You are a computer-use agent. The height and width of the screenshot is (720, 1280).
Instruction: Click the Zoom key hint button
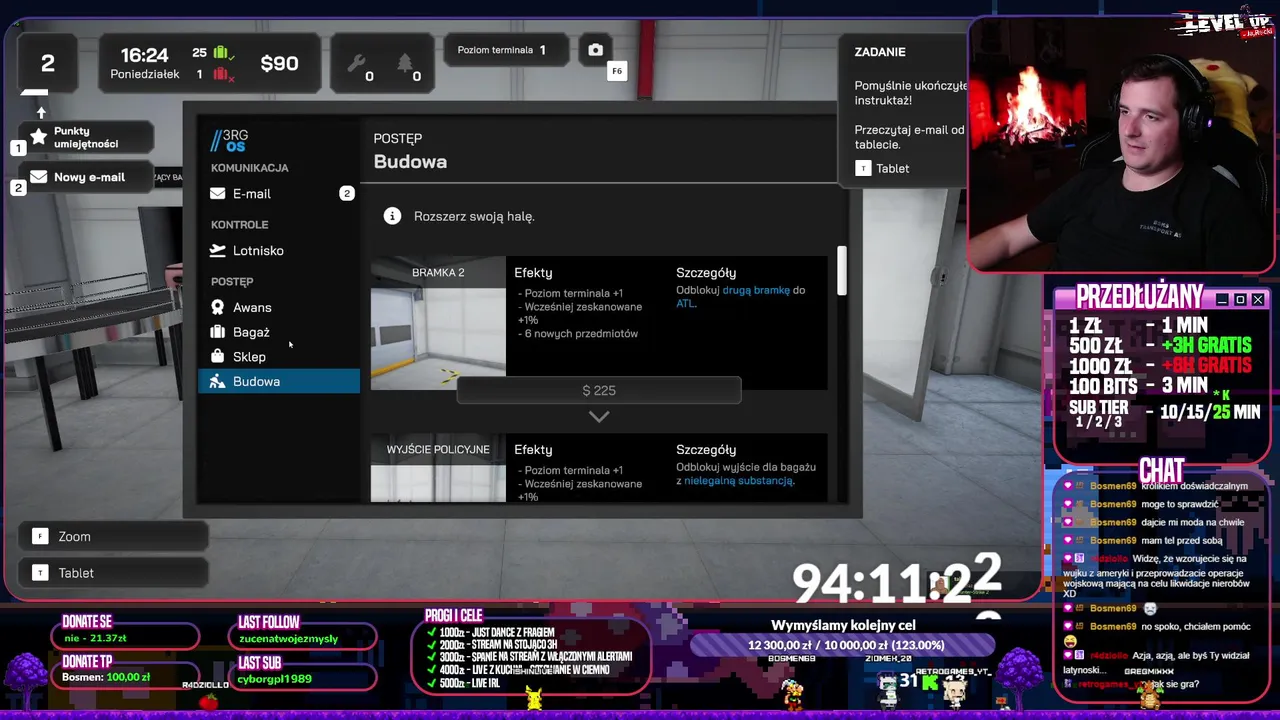(113, 537)
